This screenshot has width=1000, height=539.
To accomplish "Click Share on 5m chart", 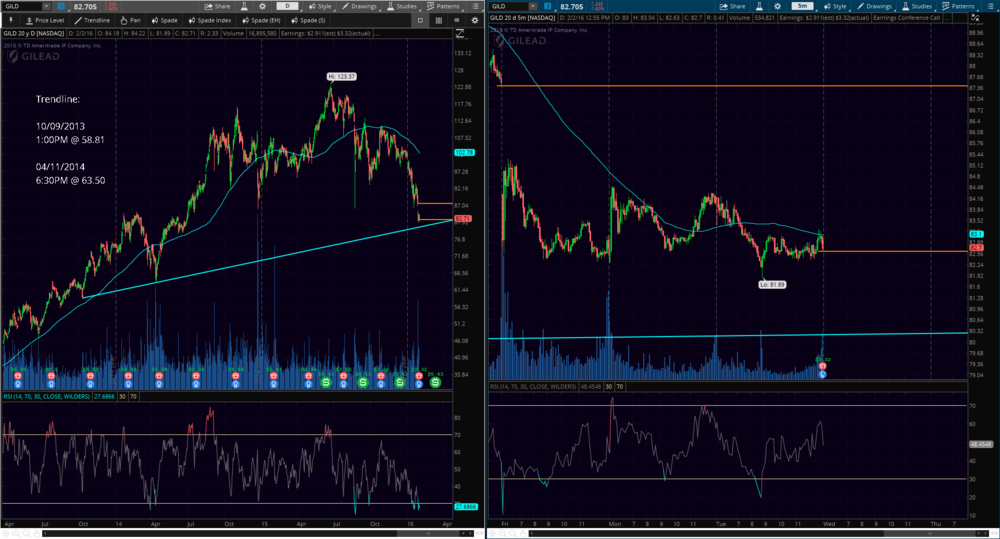I will point(732,6).
